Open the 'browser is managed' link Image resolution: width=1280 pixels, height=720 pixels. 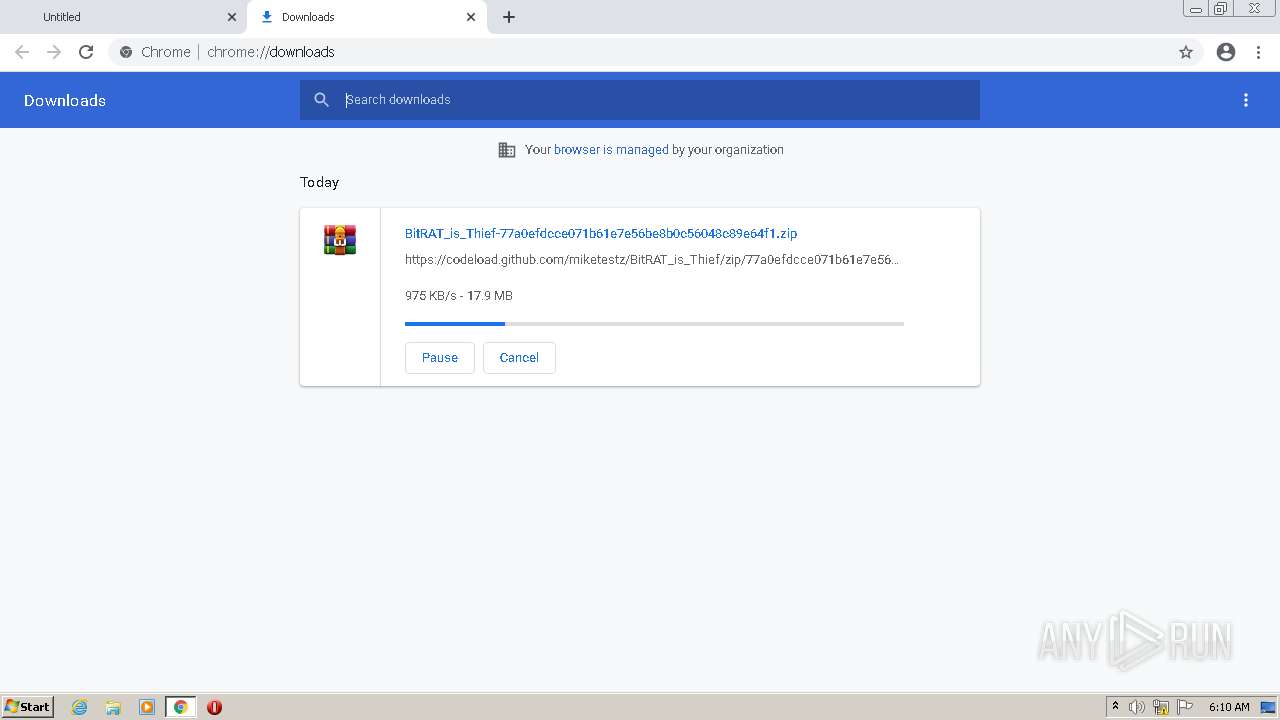(x=611, y=150)
